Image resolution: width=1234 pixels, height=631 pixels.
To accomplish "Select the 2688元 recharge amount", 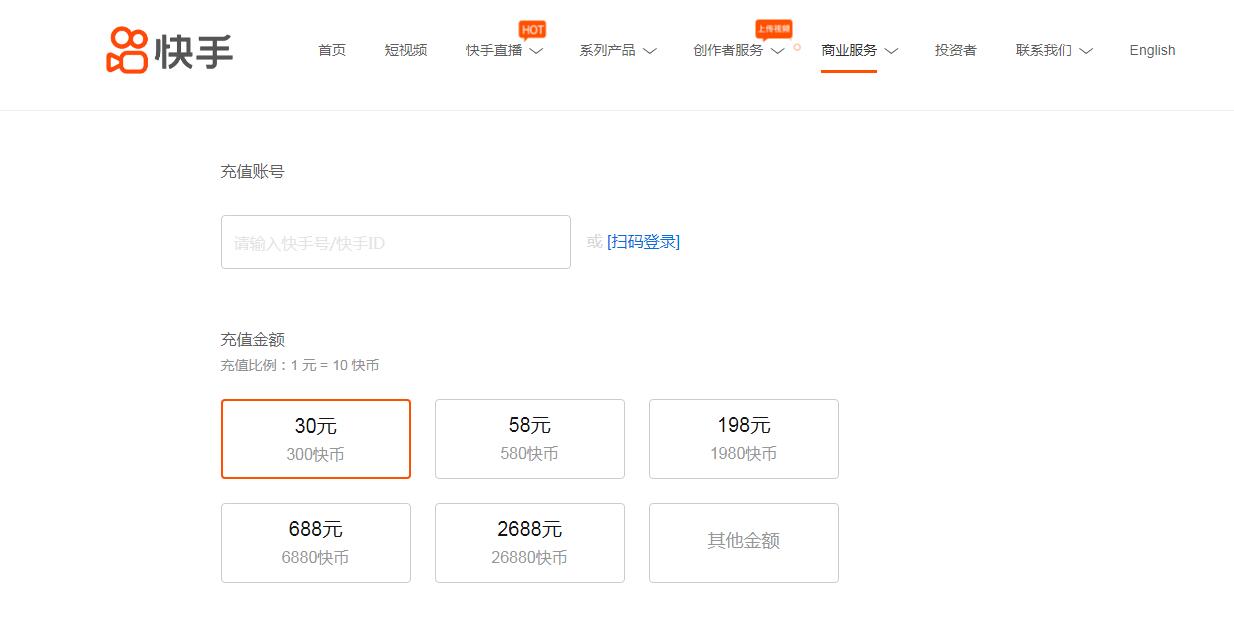I will tap(529, 542).
